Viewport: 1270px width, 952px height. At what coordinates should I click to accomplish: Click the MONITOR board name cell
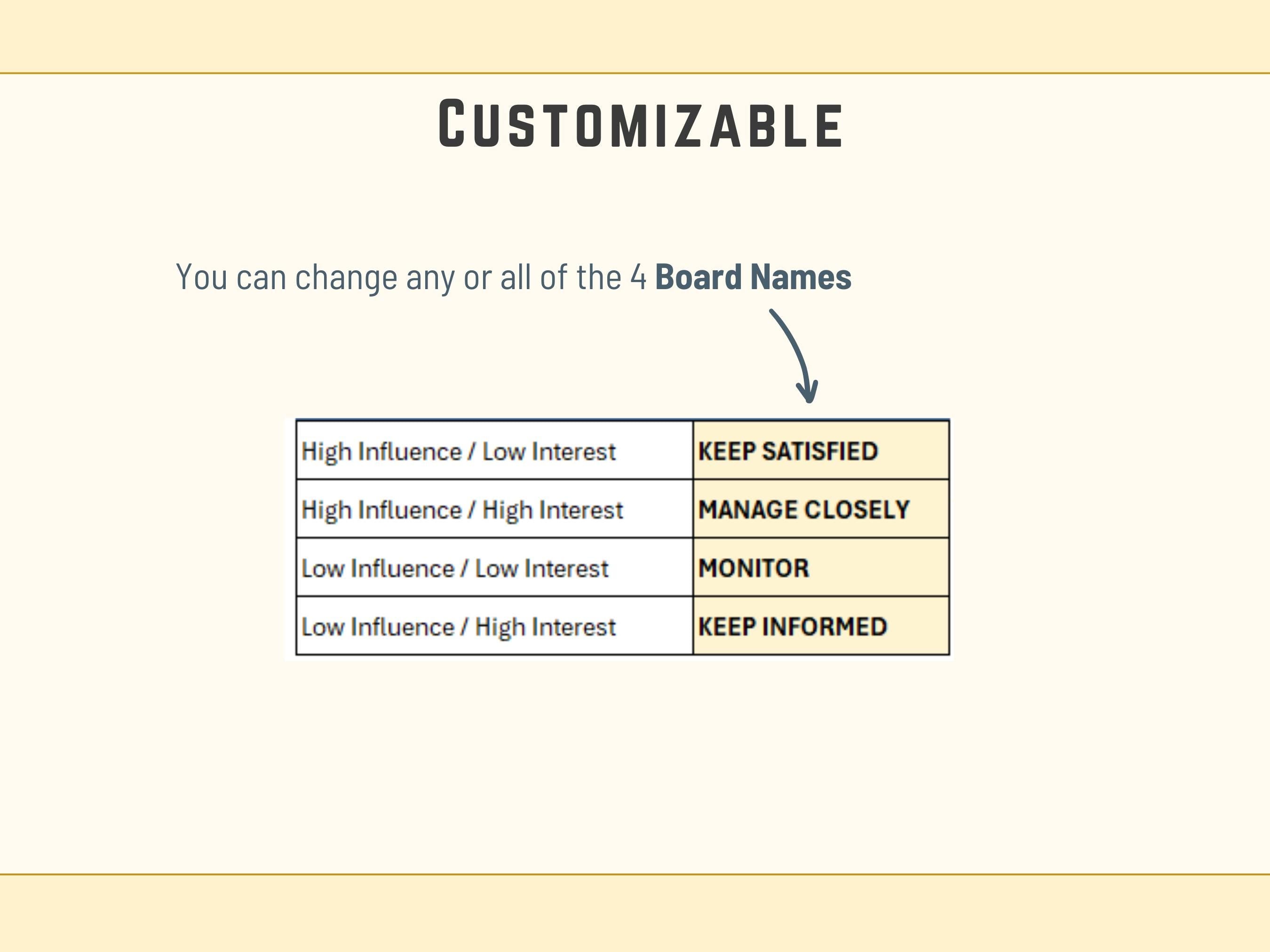(820, 568)
